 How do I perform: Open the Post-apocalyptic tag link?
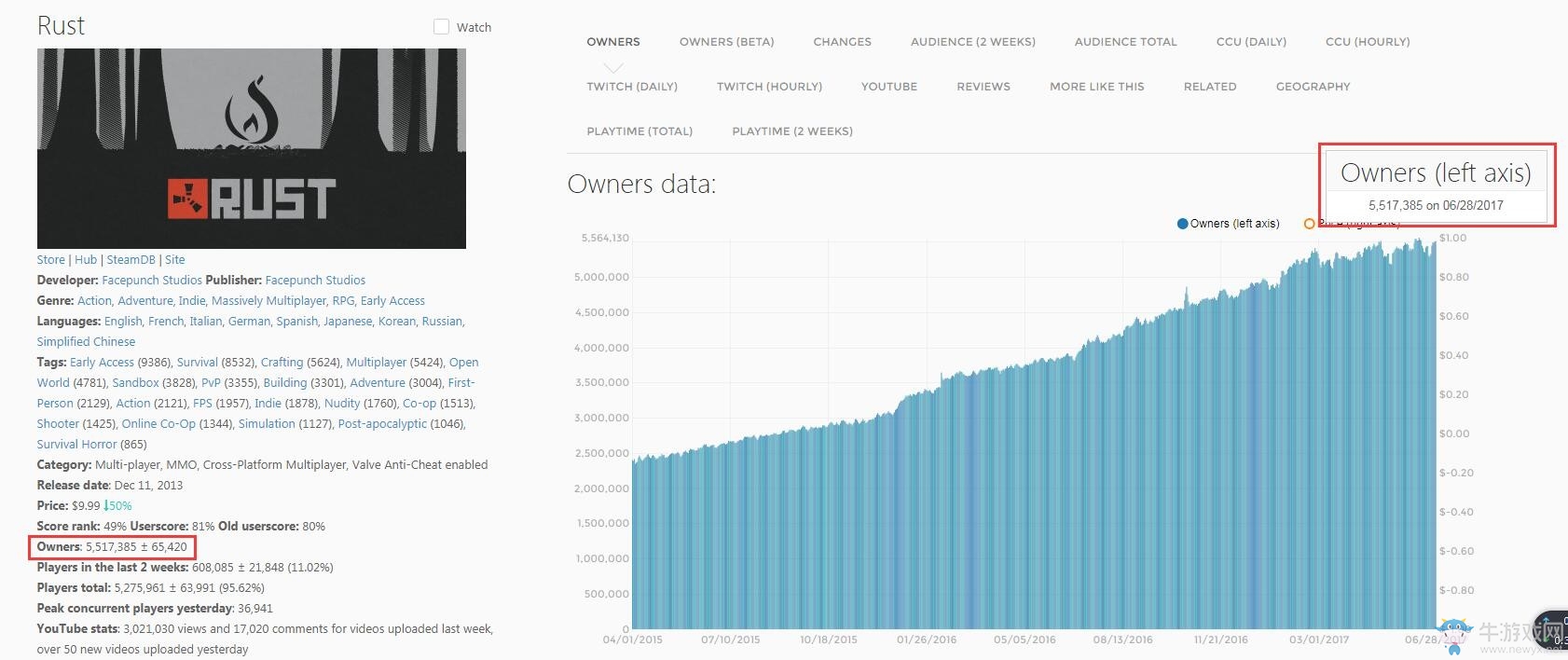[x=382, y=424]
